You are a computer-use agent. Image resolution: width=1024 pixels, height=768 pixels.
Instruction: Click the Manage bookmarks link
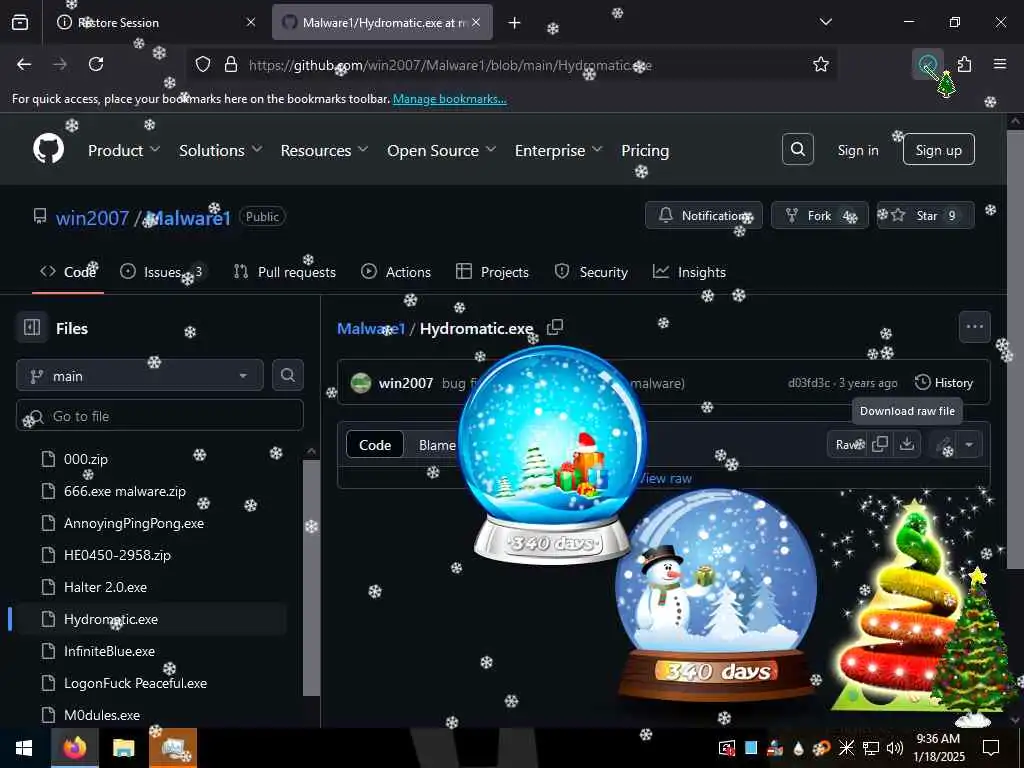pos(449,99)
